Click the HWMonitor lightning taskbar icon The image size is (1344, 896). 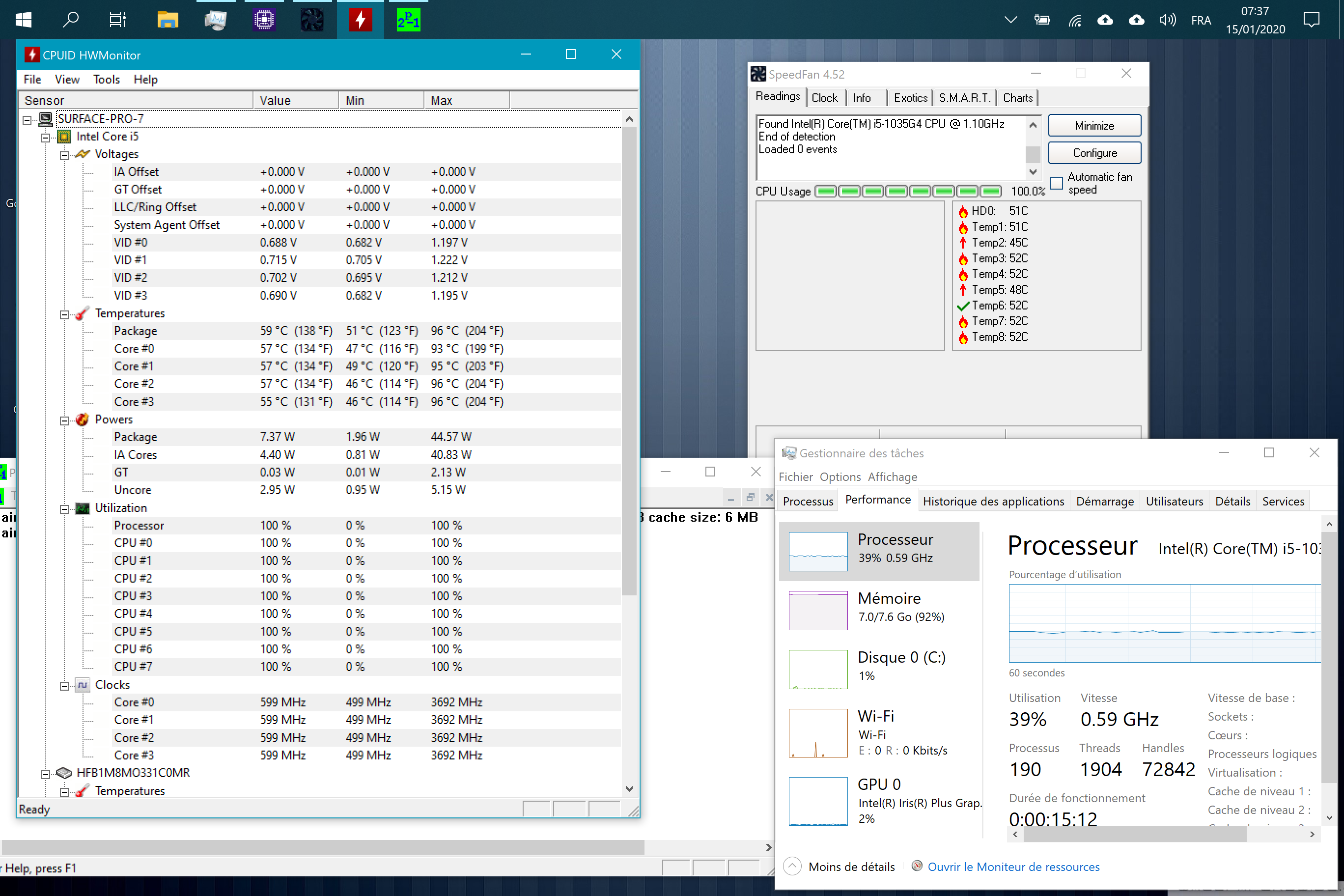pos(360,20)
